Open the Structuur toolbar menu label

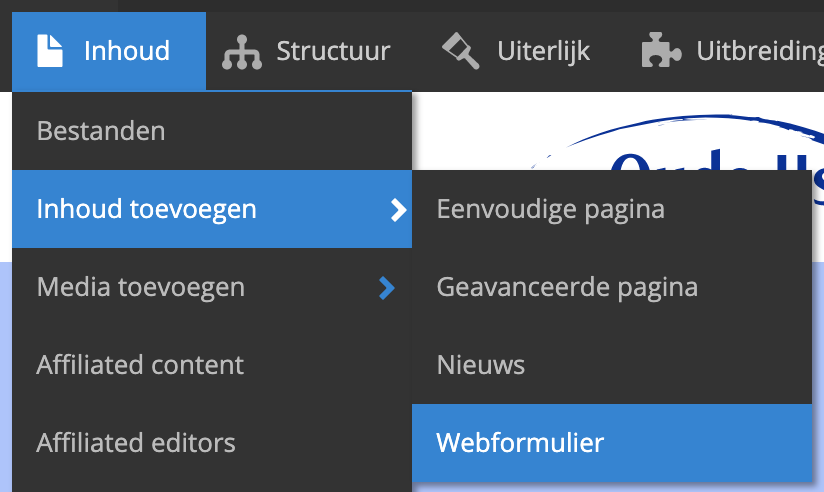[333, 50]
